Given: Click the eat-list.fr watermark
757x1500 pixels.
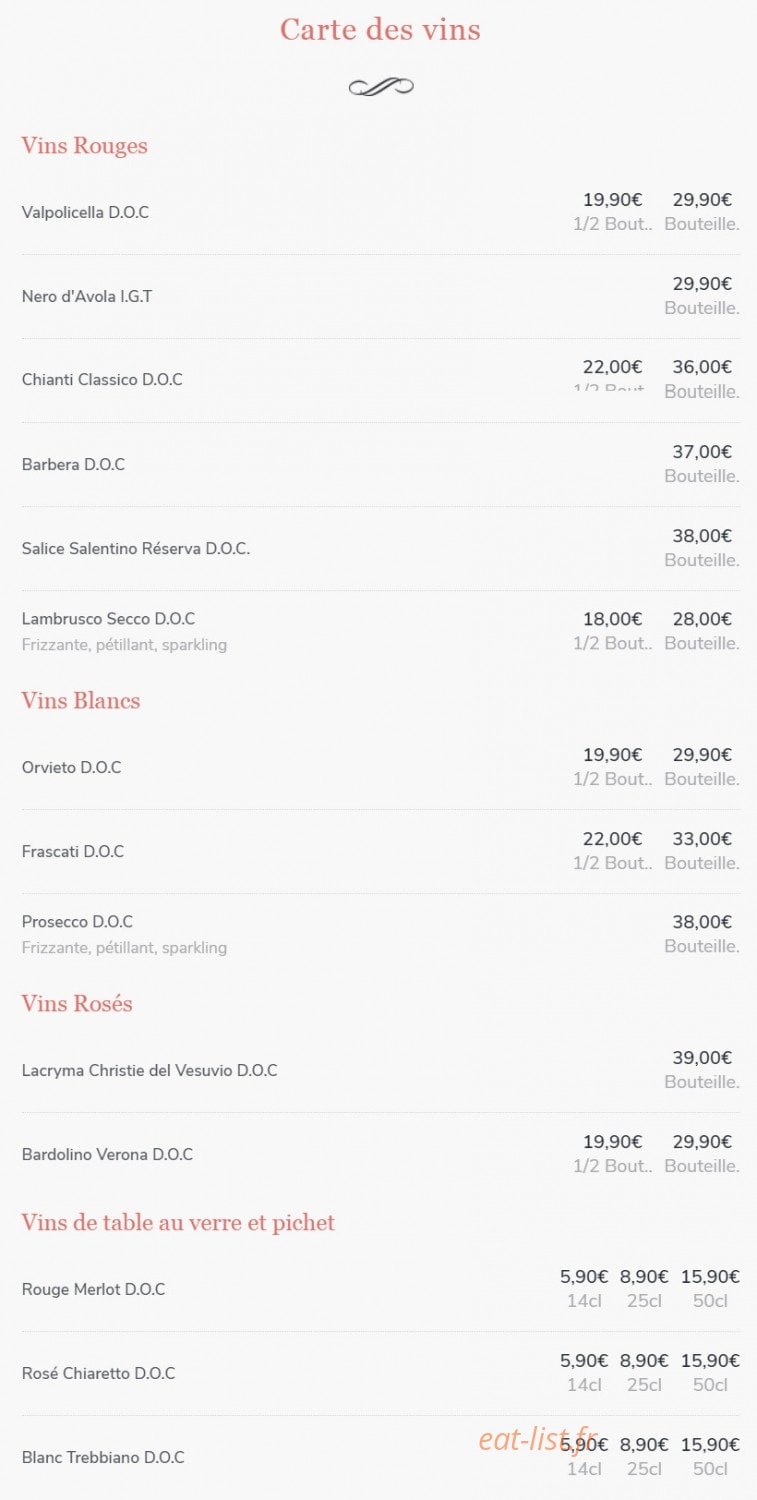Looking at the screenshot, I should (539, 1439).
